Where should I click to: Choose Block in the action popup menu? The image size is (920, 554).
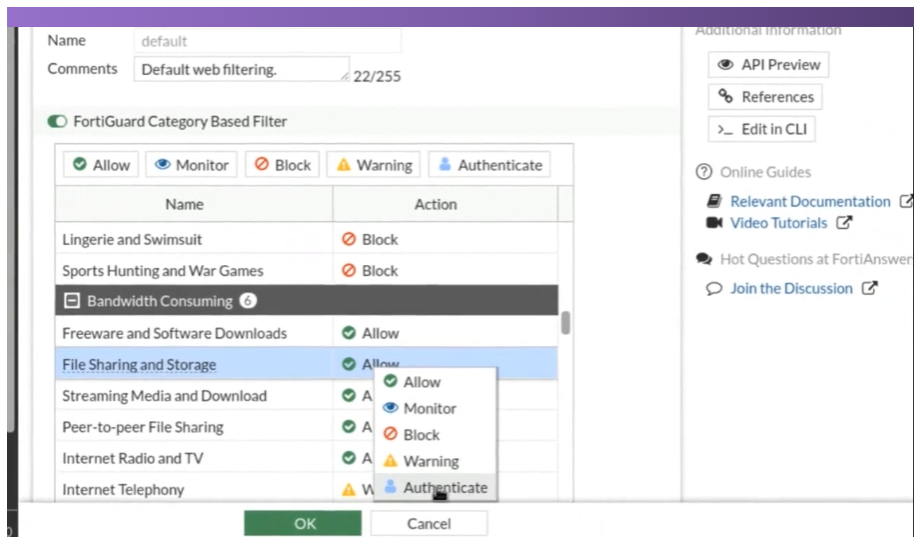(x=435, y=435)
